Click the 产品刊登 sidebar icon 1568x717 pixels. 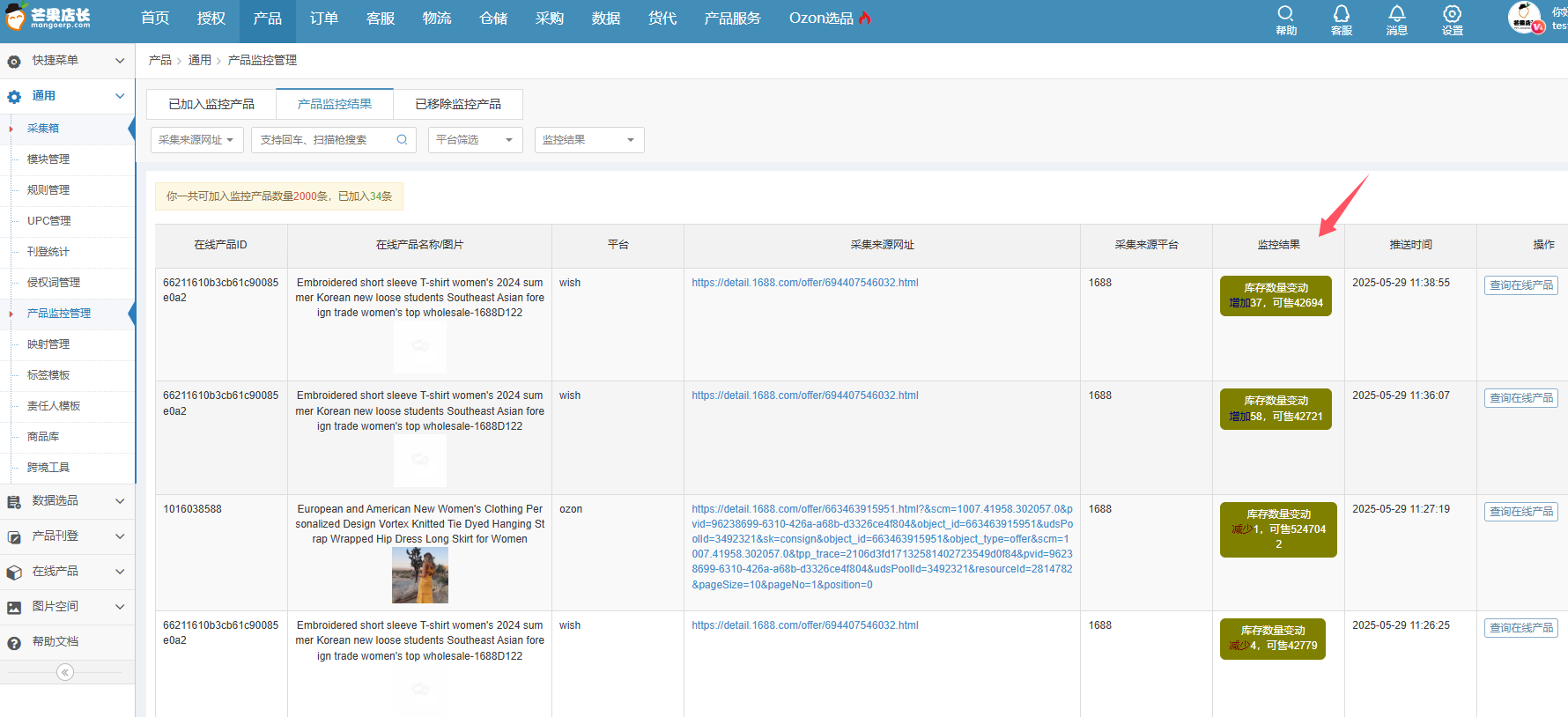14,537
